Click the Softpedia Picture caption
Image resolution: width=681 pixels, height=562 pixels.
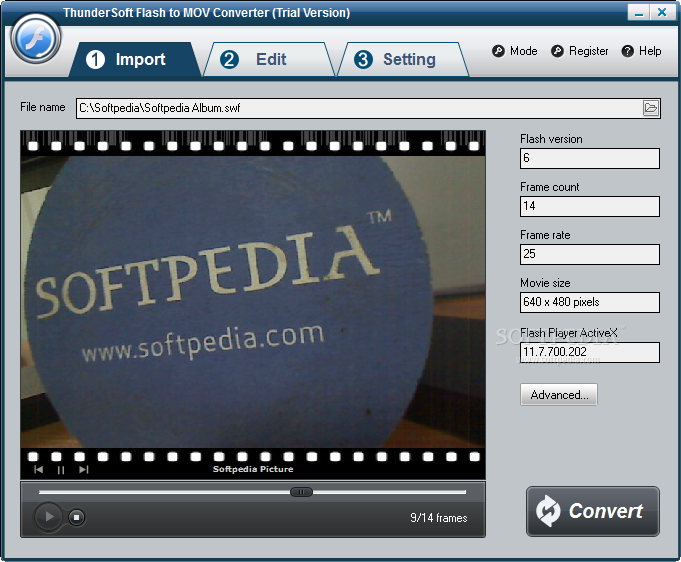pyautogui.click(x=253, y=469)
